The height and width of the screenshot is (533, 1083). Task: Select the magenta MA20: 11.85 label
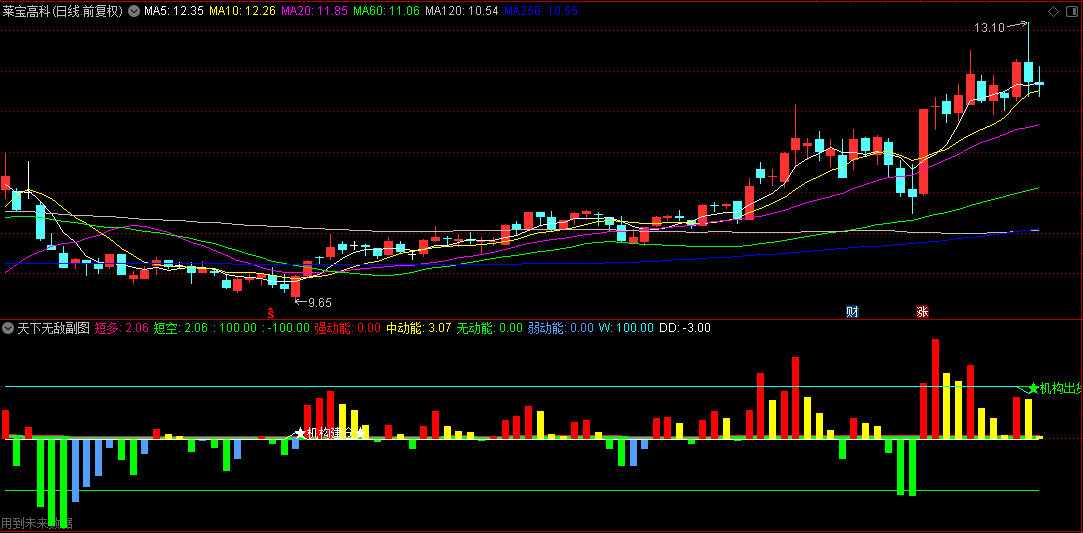click(315, 11)
